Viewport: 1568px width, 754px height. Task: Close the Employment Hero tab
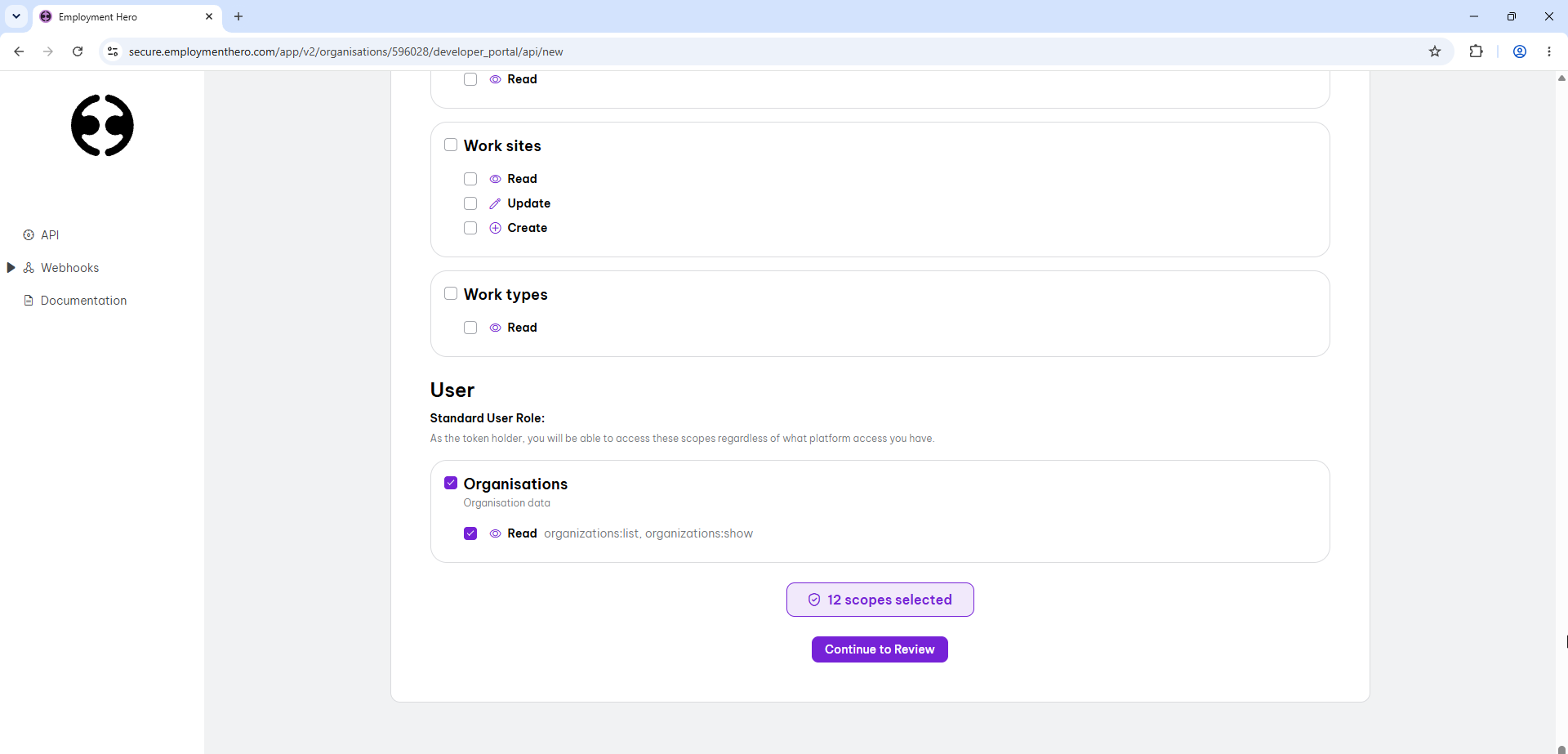(209, 16)
